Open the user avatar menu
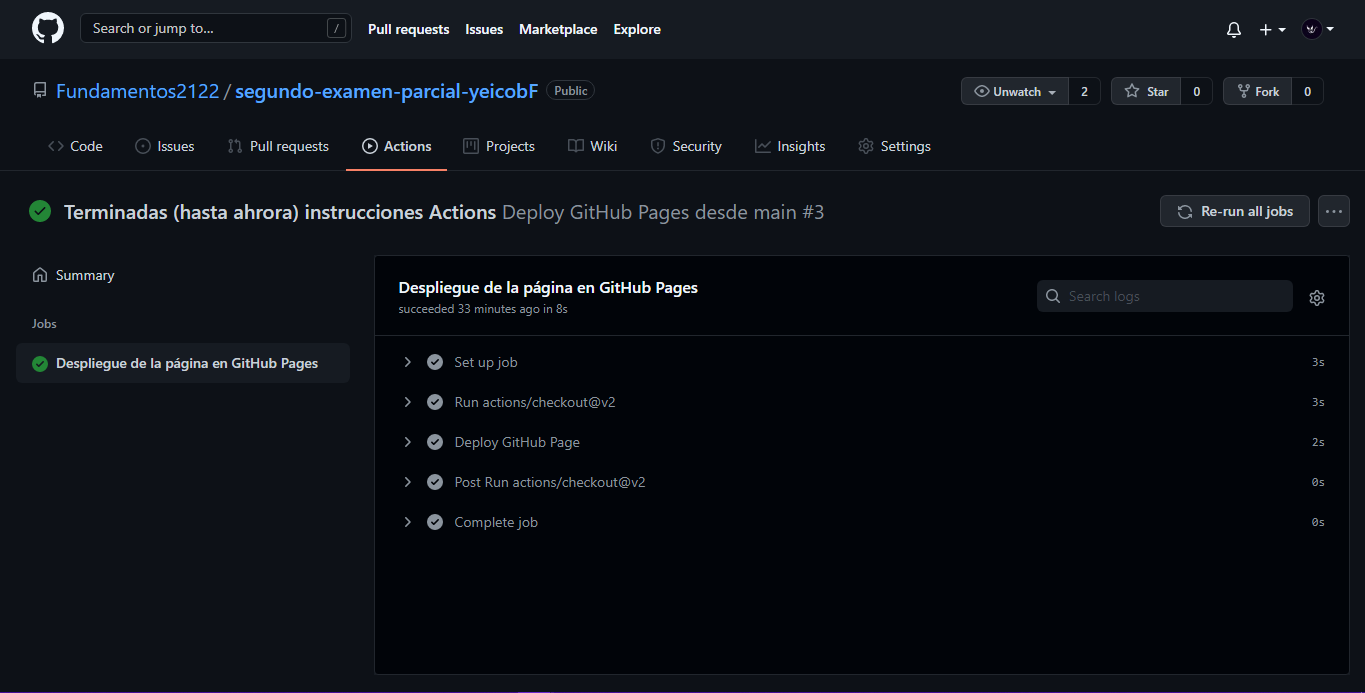Viewport: 1365px width, 693px height. [1318, 30]
